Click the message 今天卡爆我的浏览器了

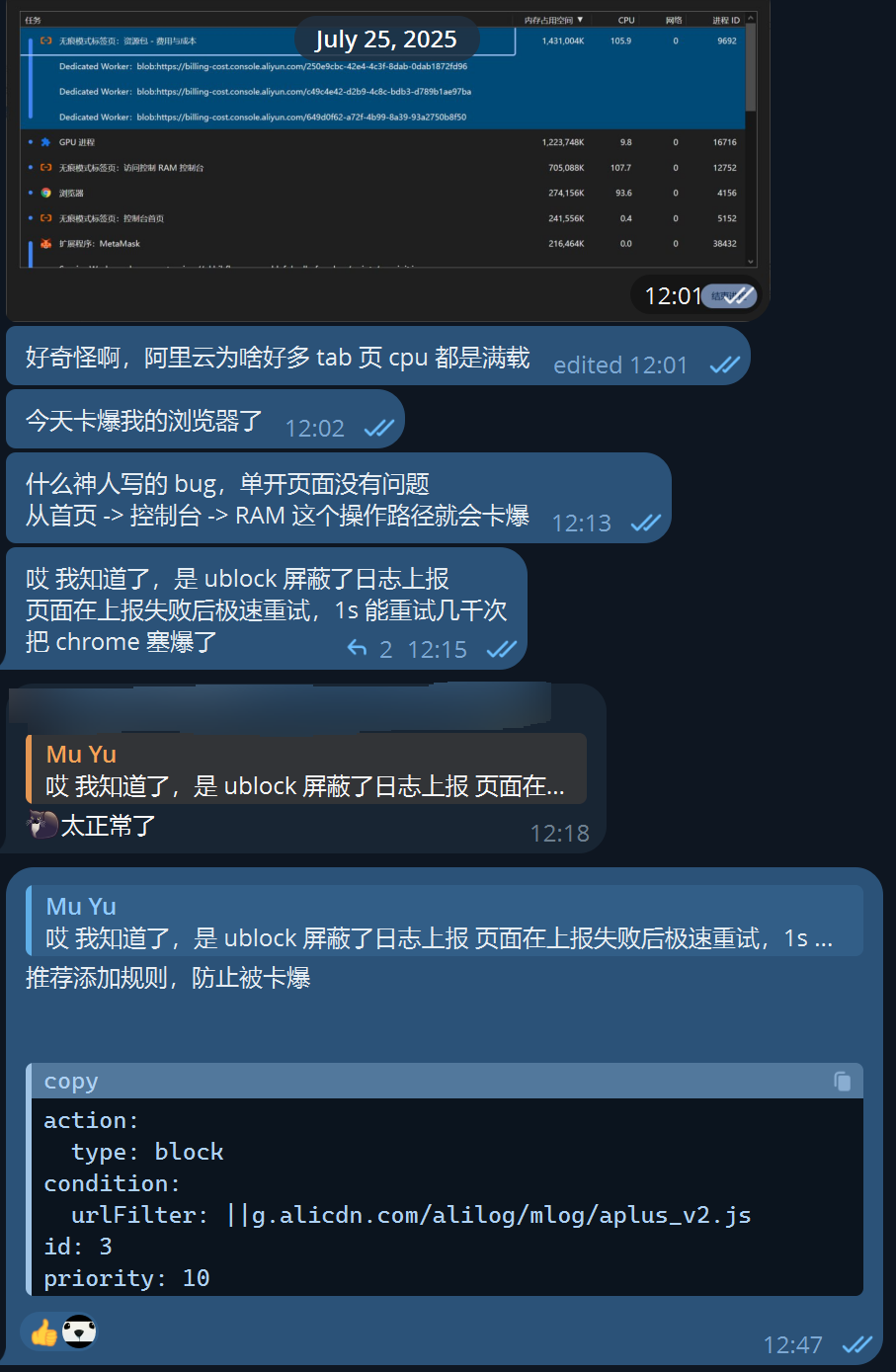click(144, 421)
